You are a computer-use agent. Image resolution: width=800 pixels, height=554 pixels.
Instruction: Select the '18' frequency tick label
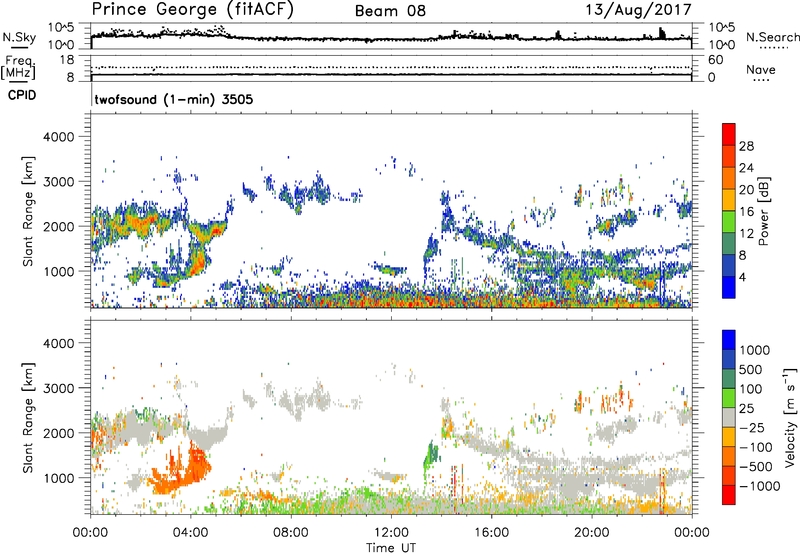click(x=67, y=60)
